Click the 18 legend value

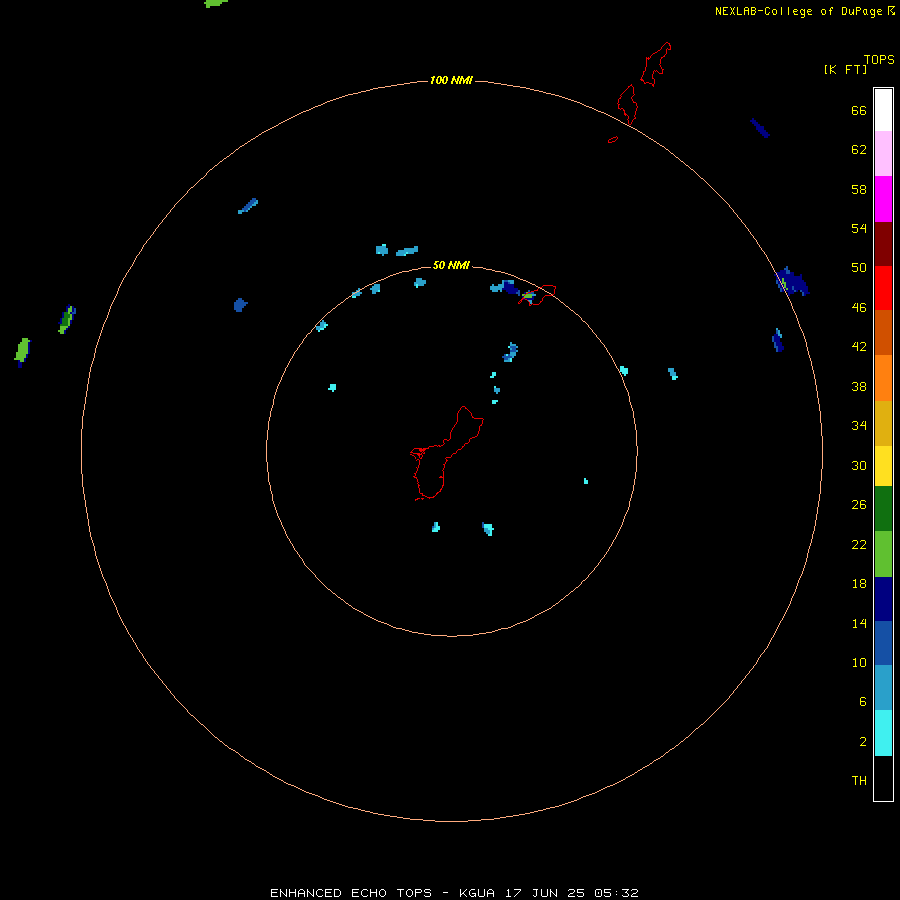pyautogui.click(x=859, y=584)
